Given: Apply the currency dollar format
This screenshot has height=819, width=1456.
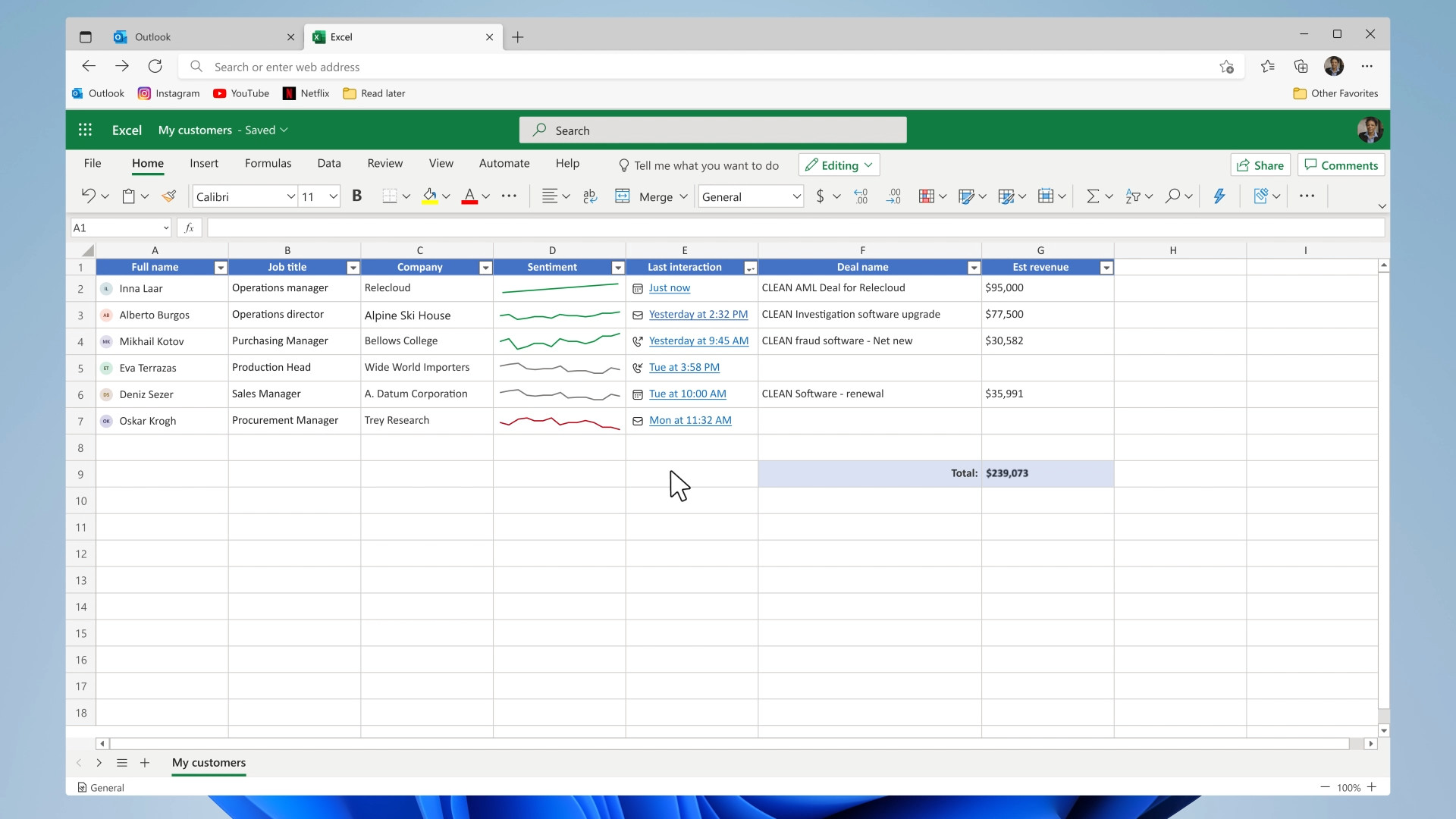Looking at the screenshot, I should point(820,196).
